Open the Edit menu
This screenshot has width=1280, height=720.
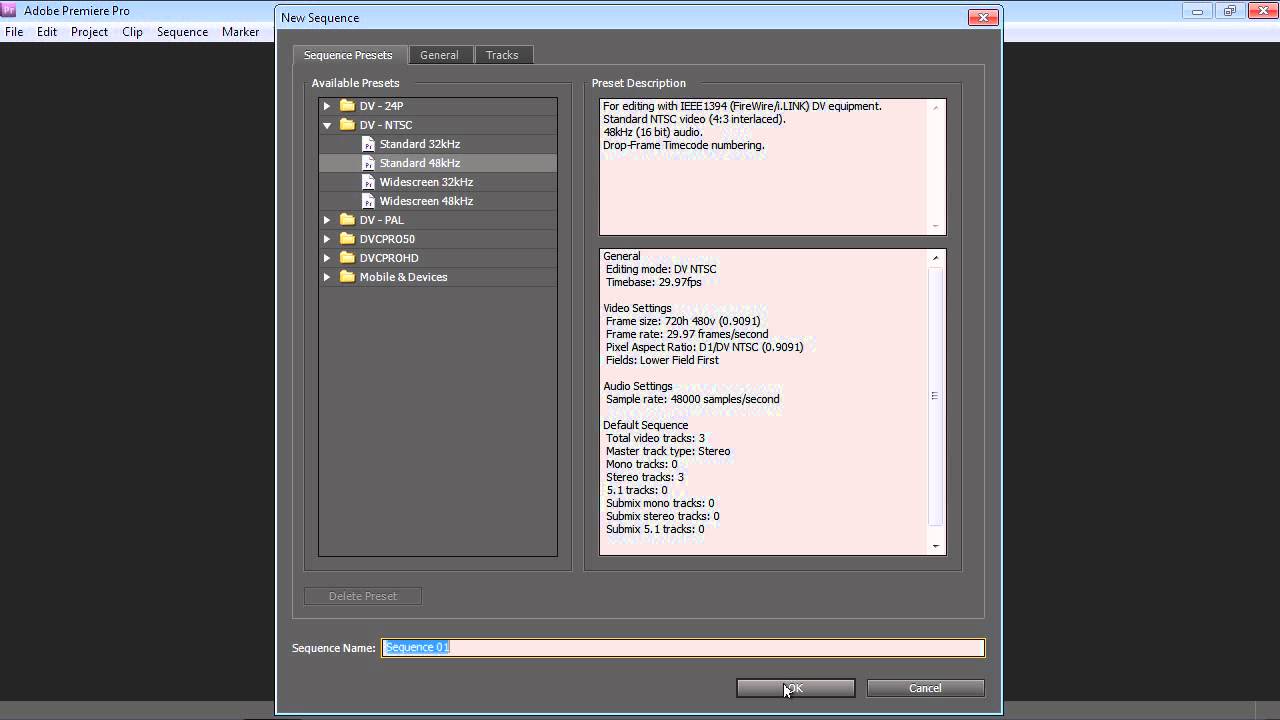click(47, 32)
